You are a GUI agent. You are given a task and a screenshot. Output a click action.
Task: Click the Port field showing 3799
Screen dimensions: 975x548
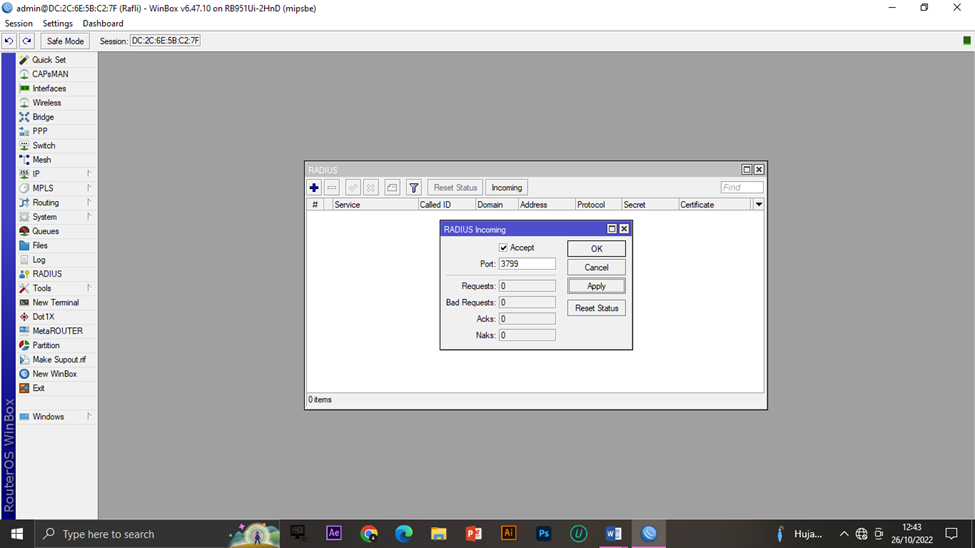tap(527, 264)
